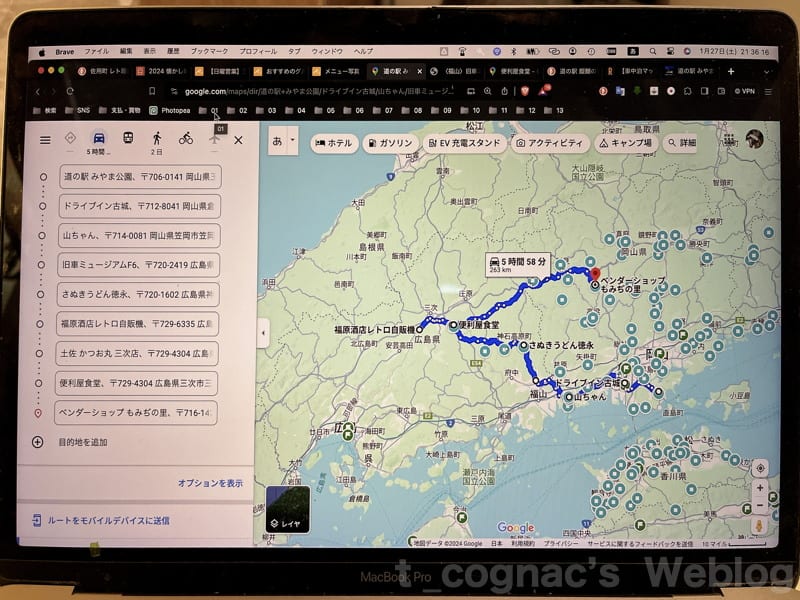Screen dimensions: 800x600
Task: Open the SNS bookmarks folder
Action: pos(78,110)
